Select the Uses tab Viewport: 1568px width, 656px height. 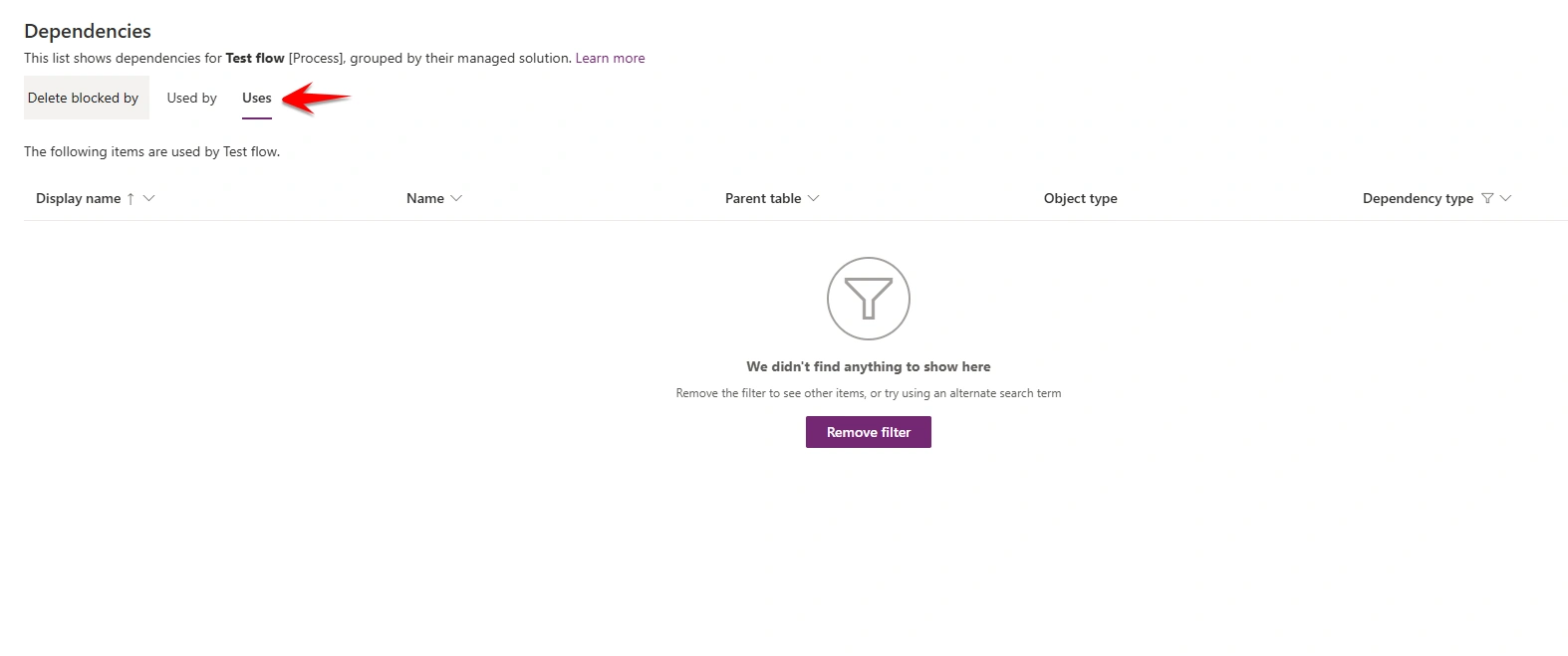point(257,98)
